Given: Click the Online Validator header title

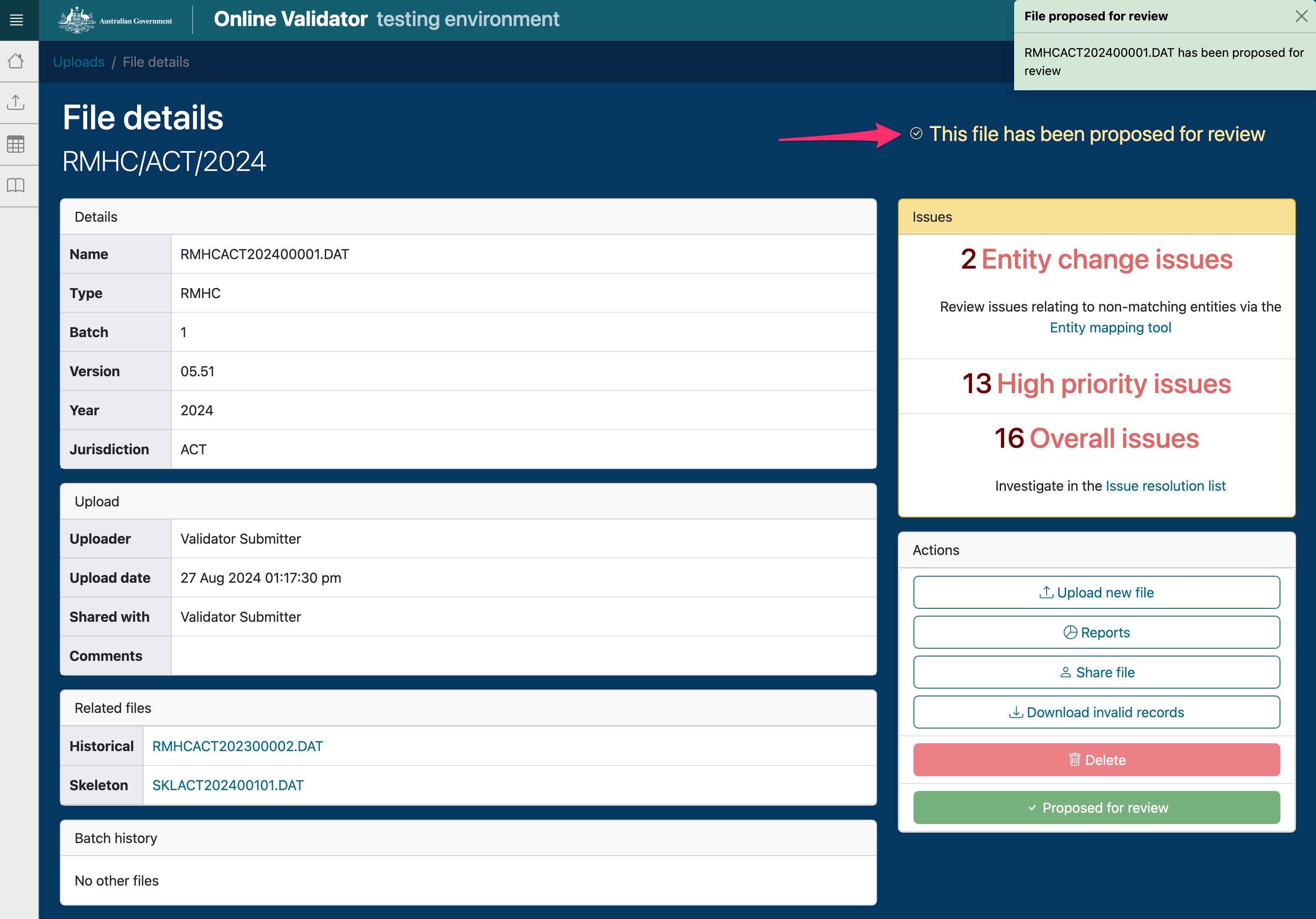Looking at the screenshot, I should (291, 20).
